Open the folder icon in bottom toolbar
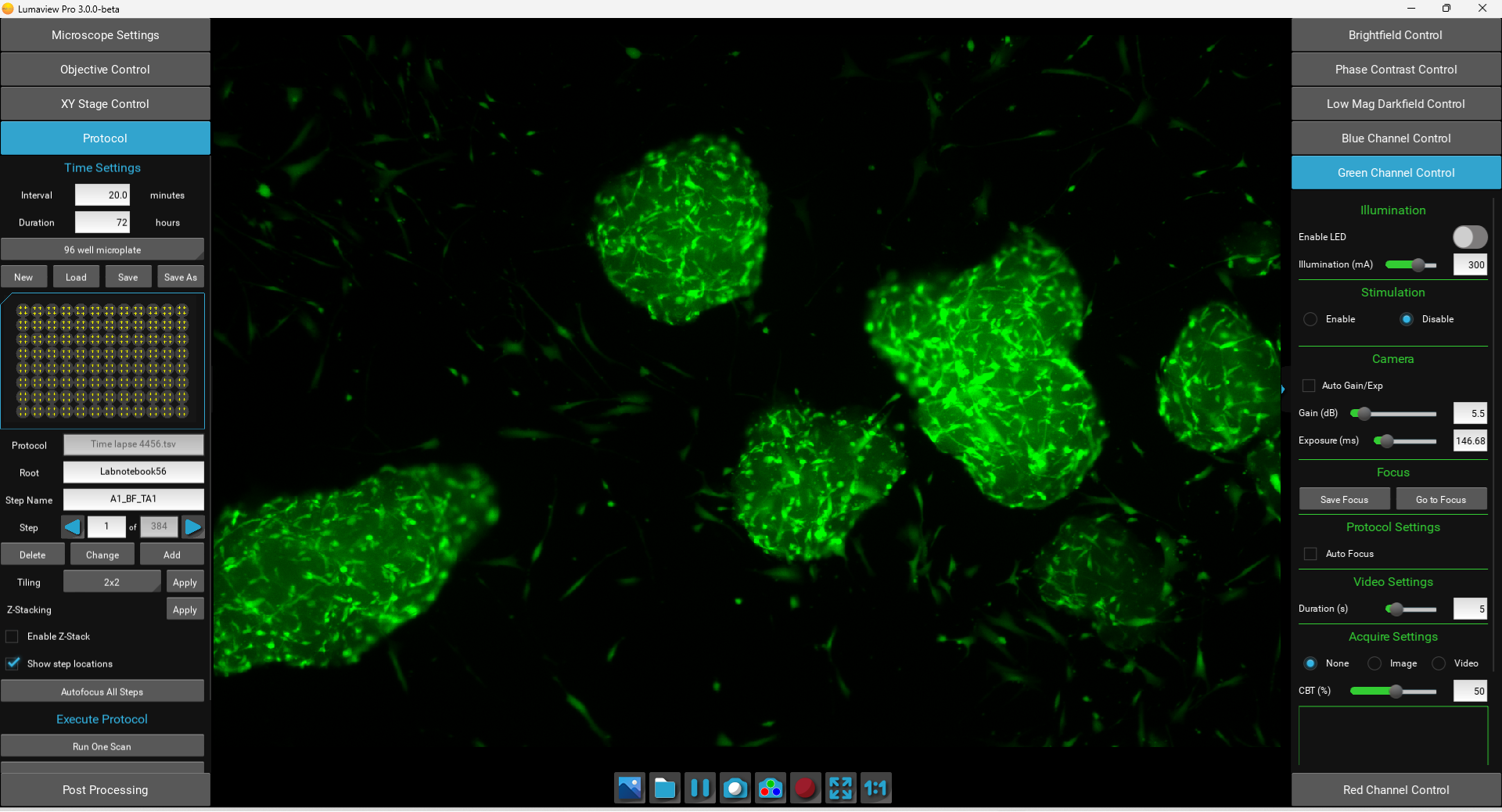The height and width of the screenshot is (812, 1502). (665, 788)
